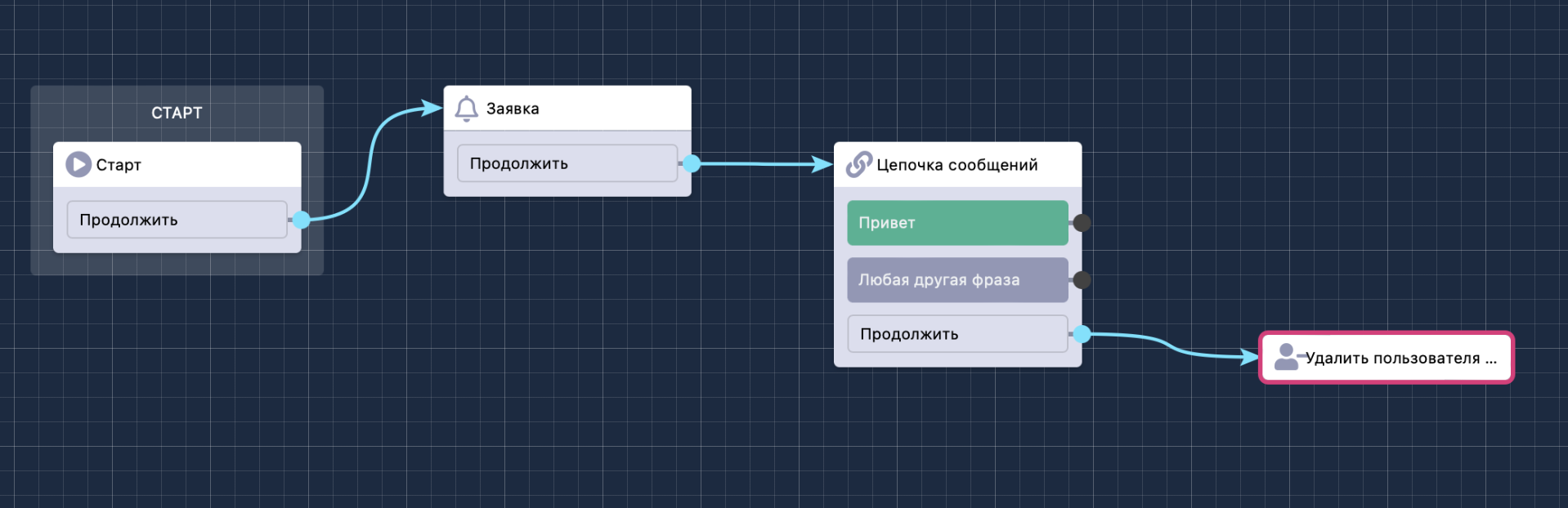Click dark connector dot next to Привет
The height and width of the screenshot is (508, 1568).
click(1082, 223)
